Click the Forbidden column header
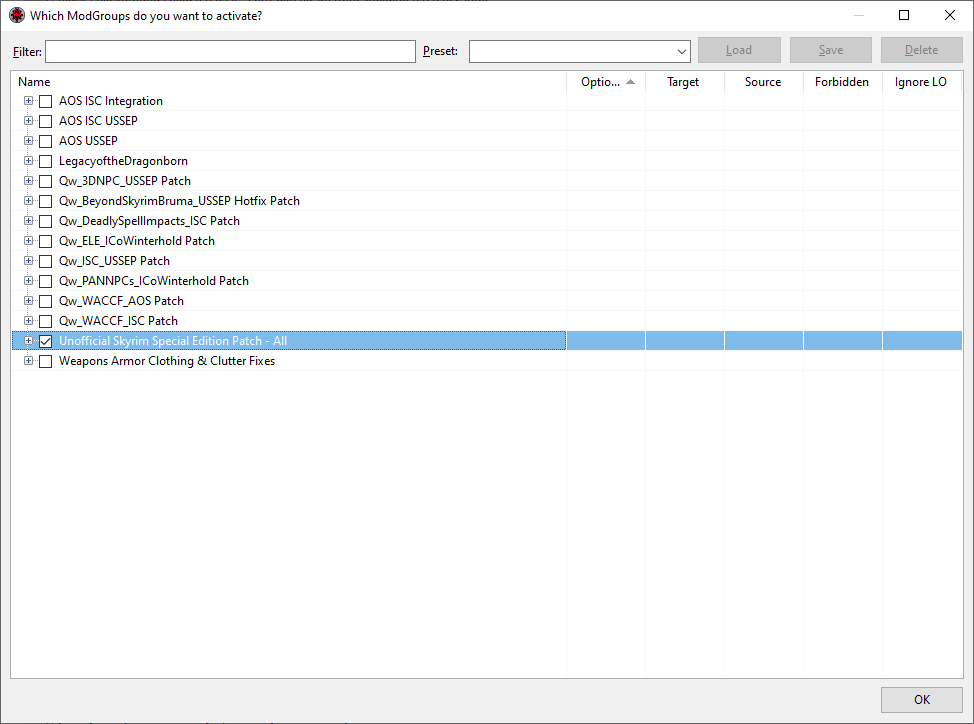The image size is (974, 724). pyautogui.click(x=842, y=82)
